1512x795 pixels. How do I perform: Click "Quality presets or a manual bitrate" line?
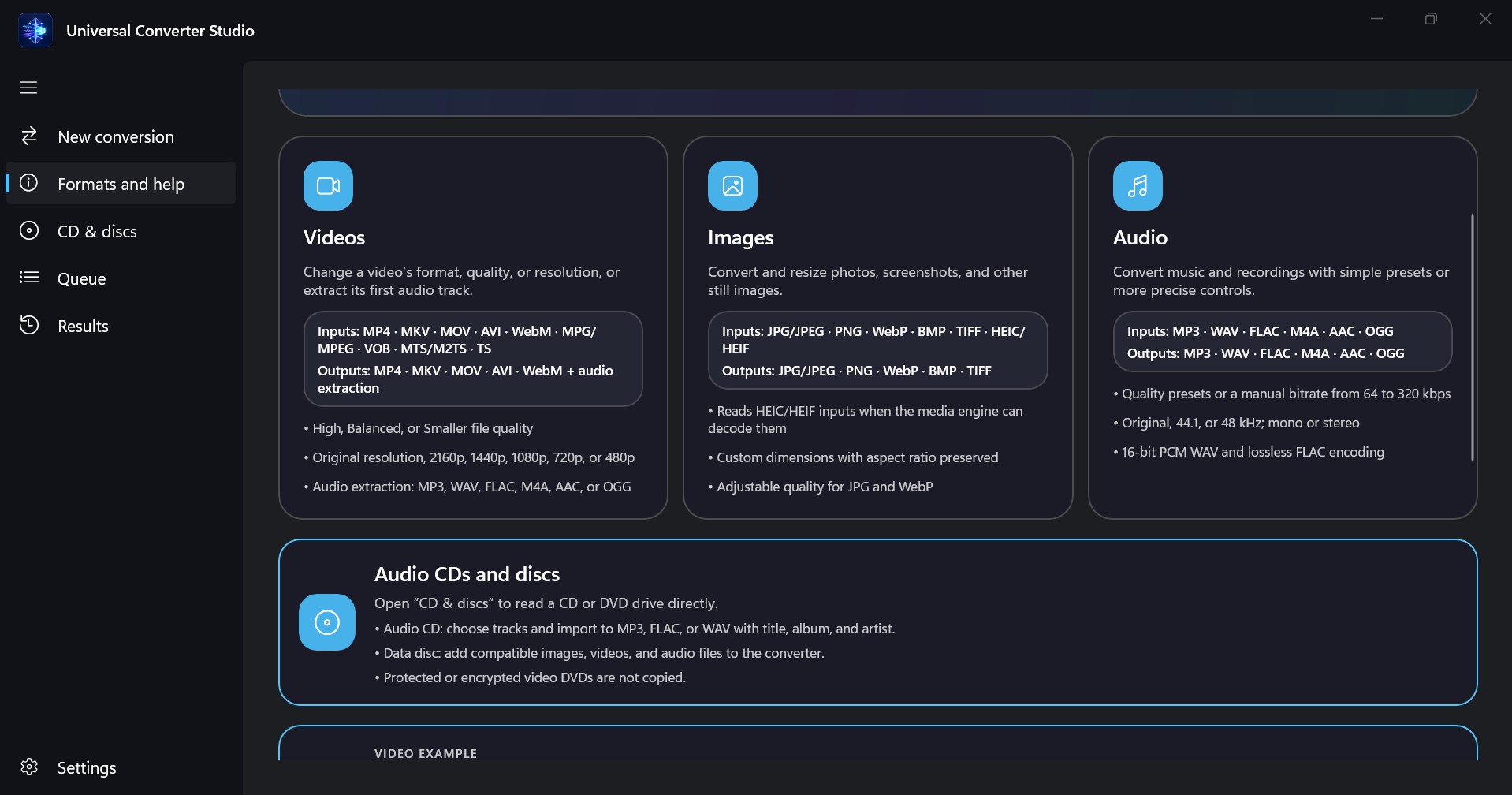[1282, 394]
